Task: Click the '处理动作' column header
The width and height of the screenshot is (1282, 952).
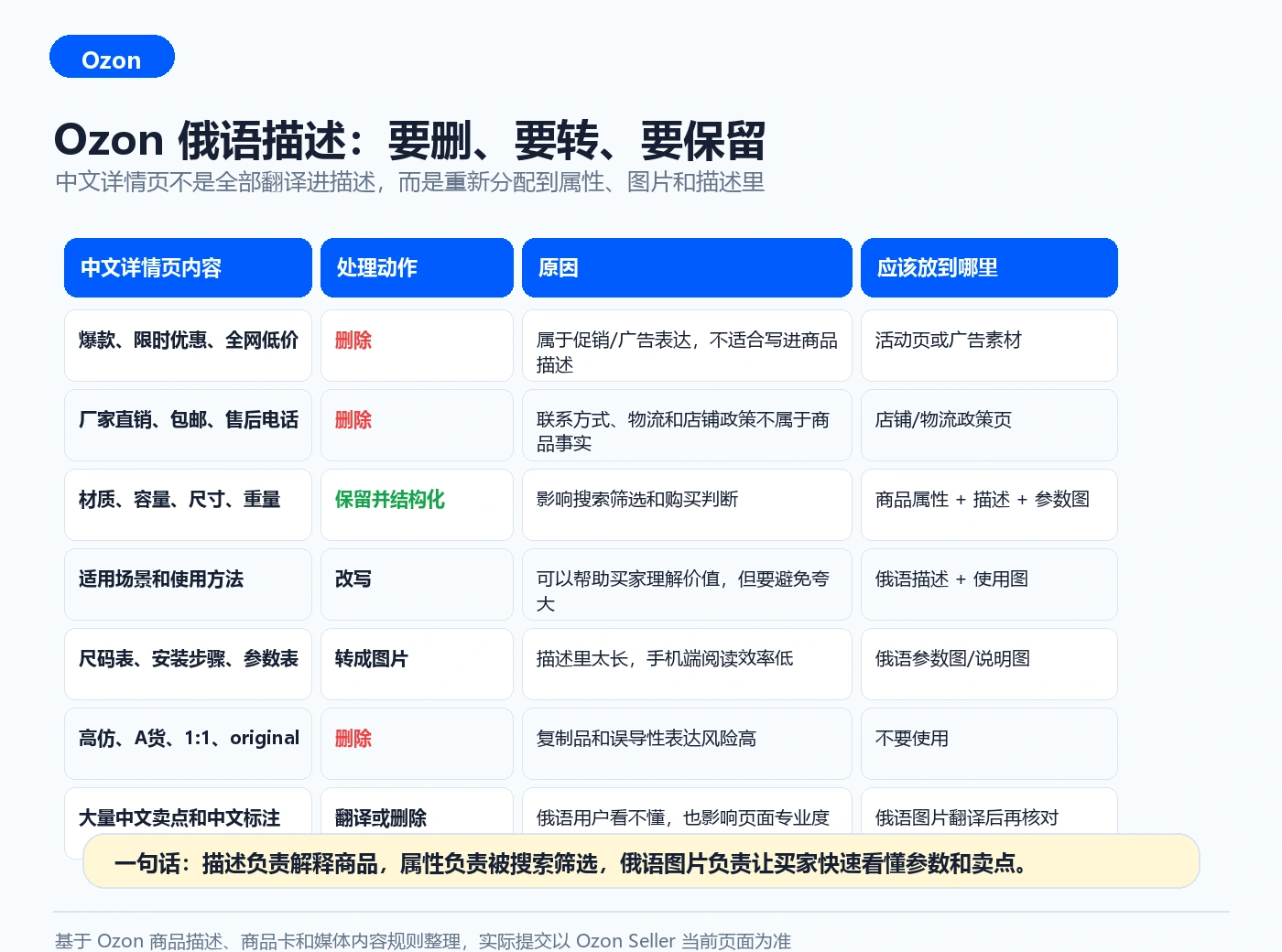Action: (417, 267)
